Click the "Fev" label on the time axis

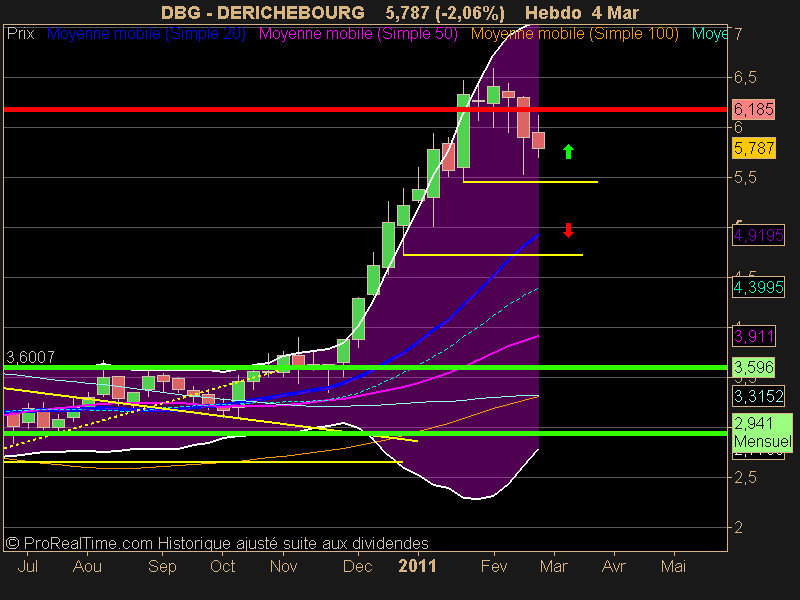click(494, 566)
